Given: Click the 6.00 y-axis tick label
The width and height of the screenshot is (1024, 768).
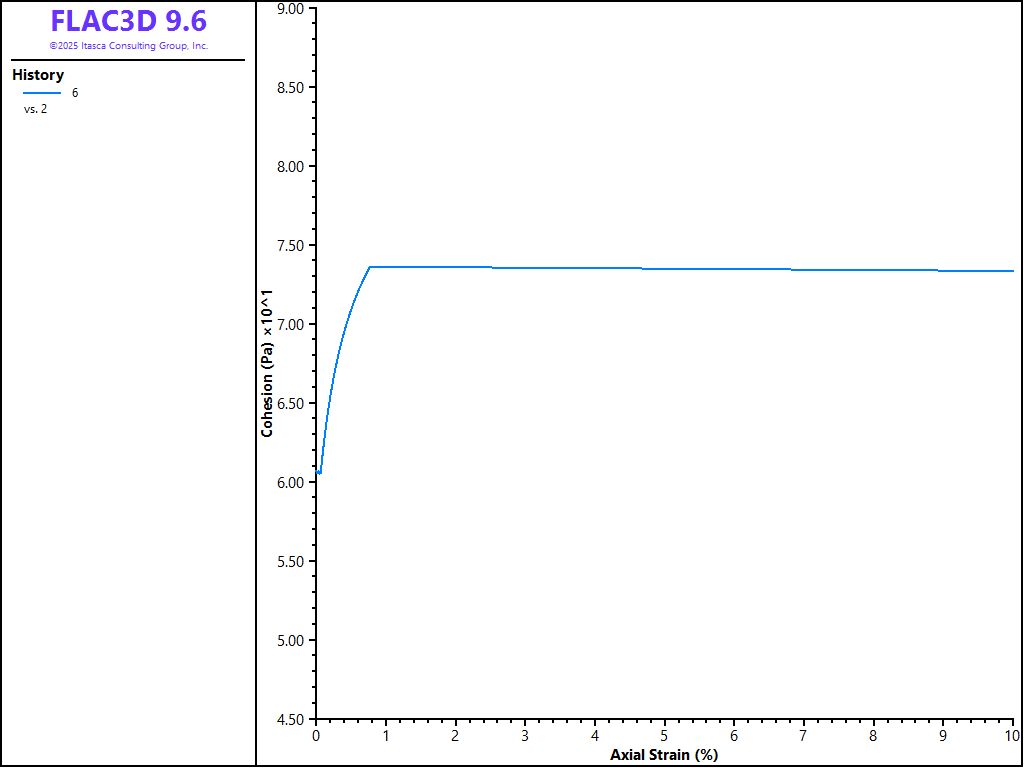Looking at the screenshot, I should click(x=289, y=483).
